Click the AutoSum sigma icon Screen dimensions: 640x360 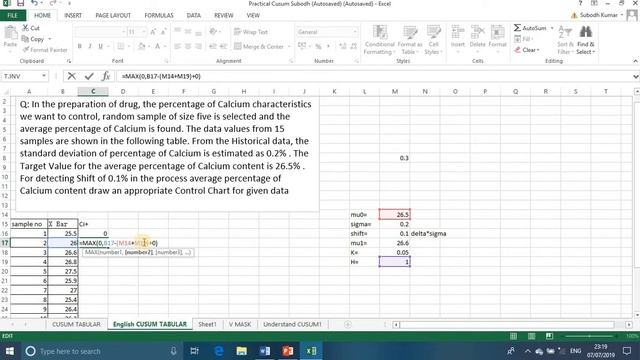518,28
